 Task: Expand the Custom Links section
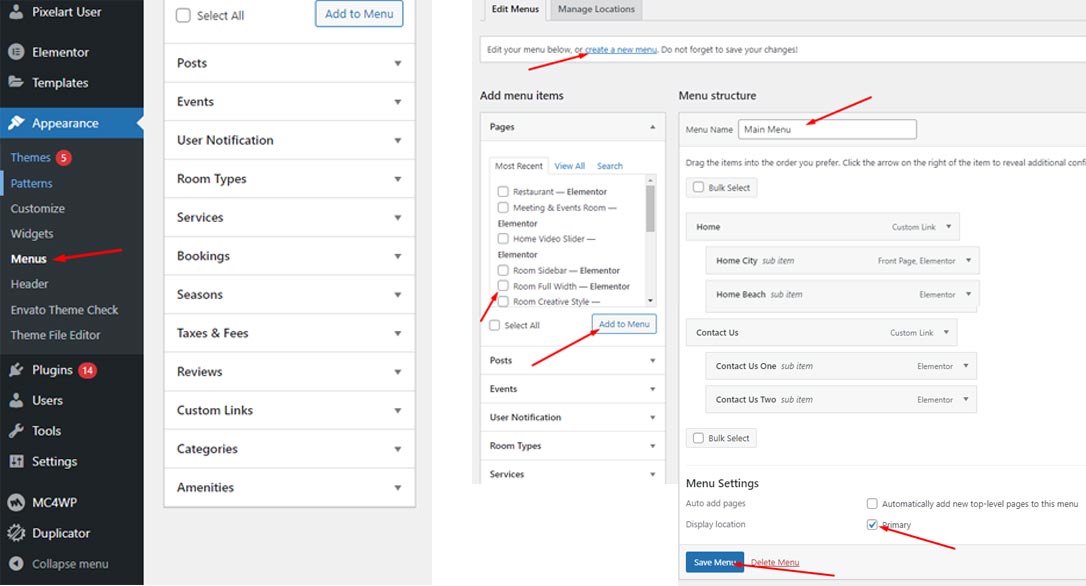[397, 410]
